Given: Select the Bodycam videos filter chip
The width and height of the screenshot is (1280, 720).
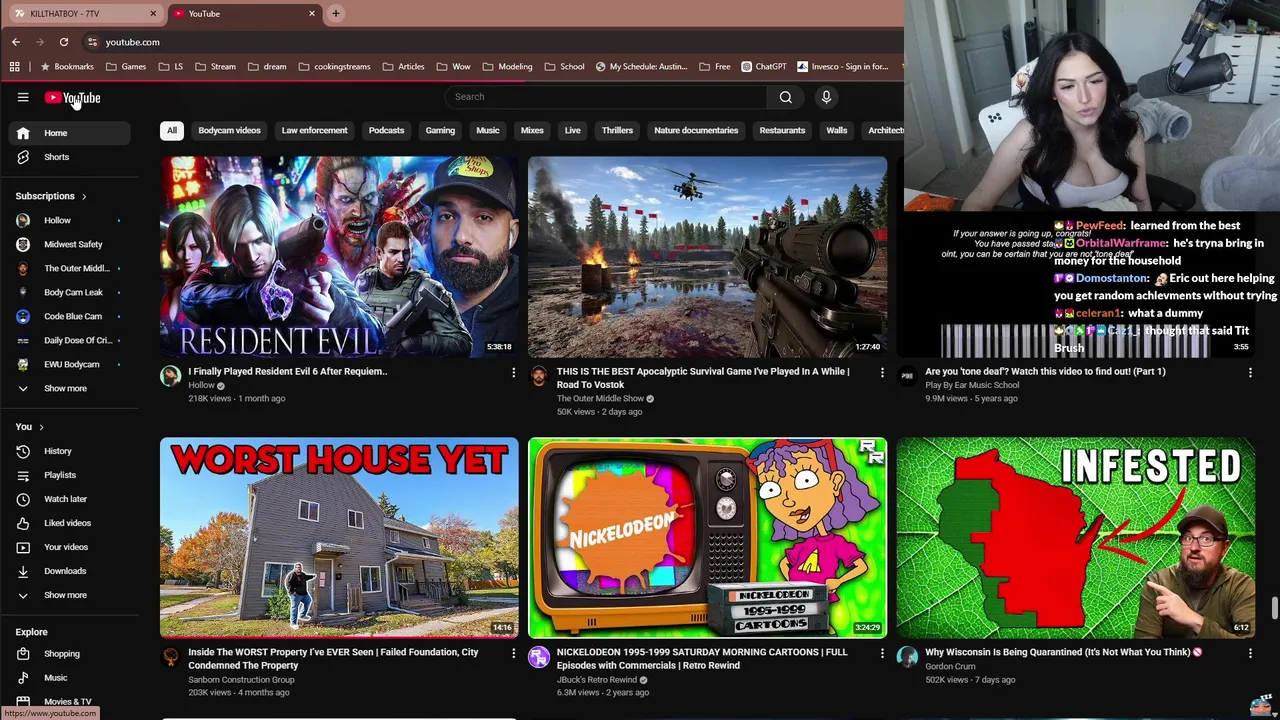Looking at the screenshot, I should point(229,130).
